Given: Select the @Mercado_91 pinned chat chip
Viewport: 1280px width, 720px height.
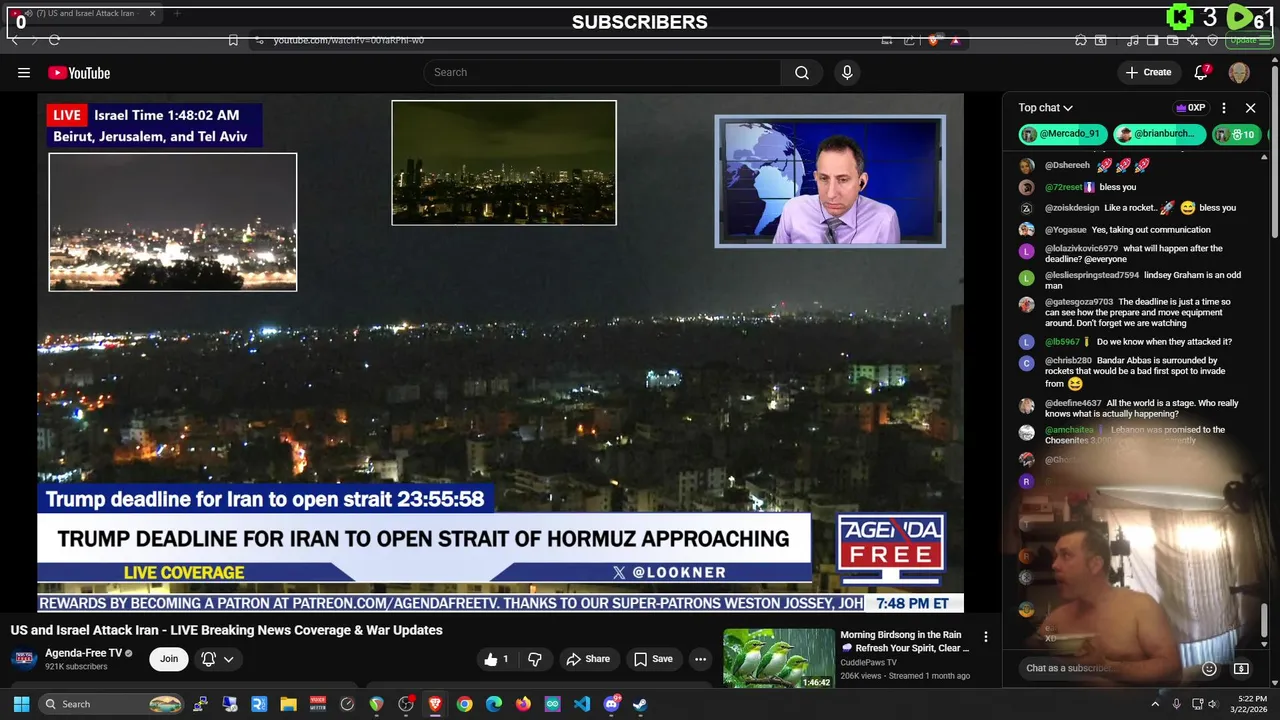Looking at the screenshot, I should pyautogui.click(x=1061, y=134).
